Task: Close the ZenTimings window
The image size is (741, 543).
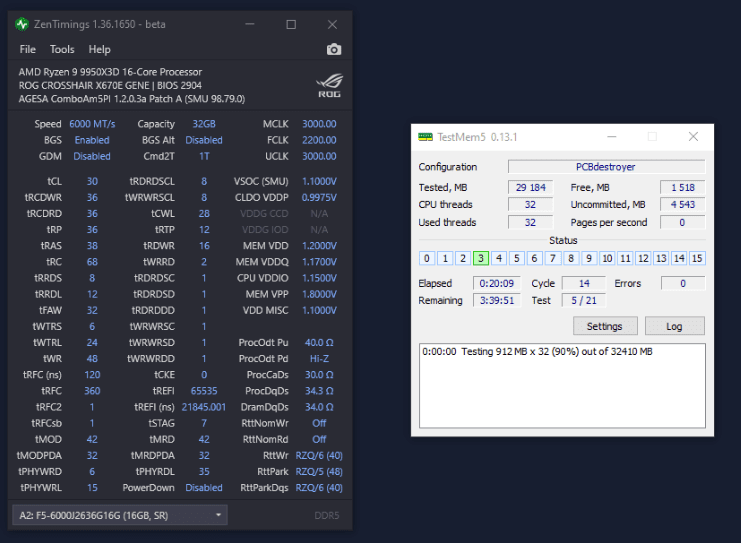Action: click(332, 25)
